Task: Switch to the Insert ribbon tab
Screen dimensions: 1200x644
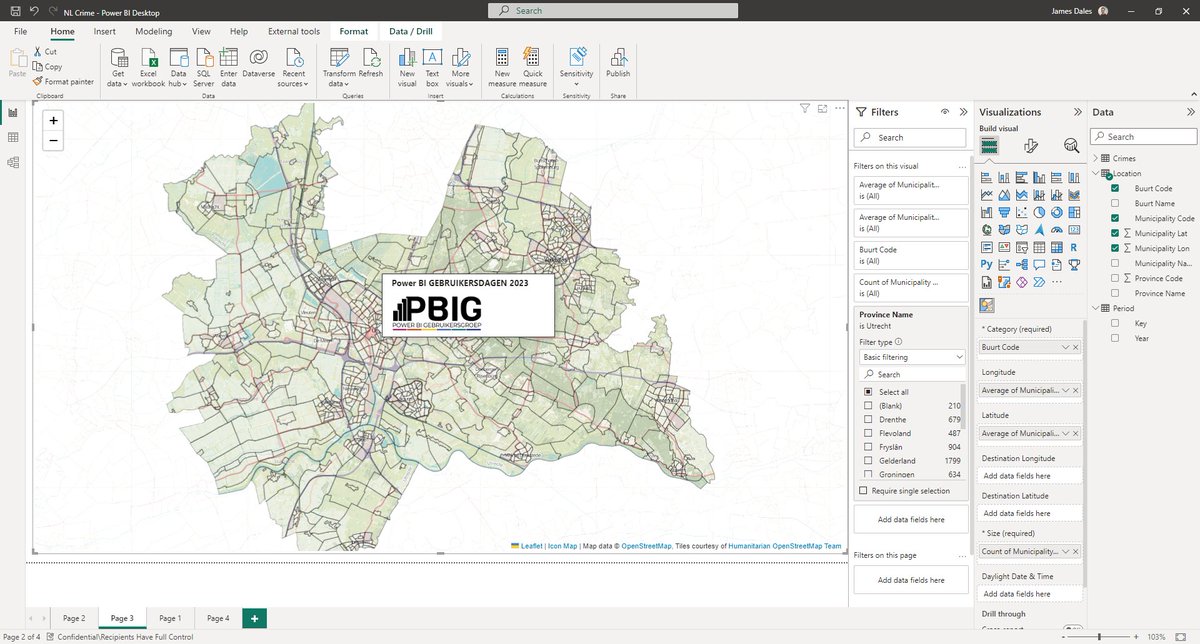Action: [x=105, y=31]
